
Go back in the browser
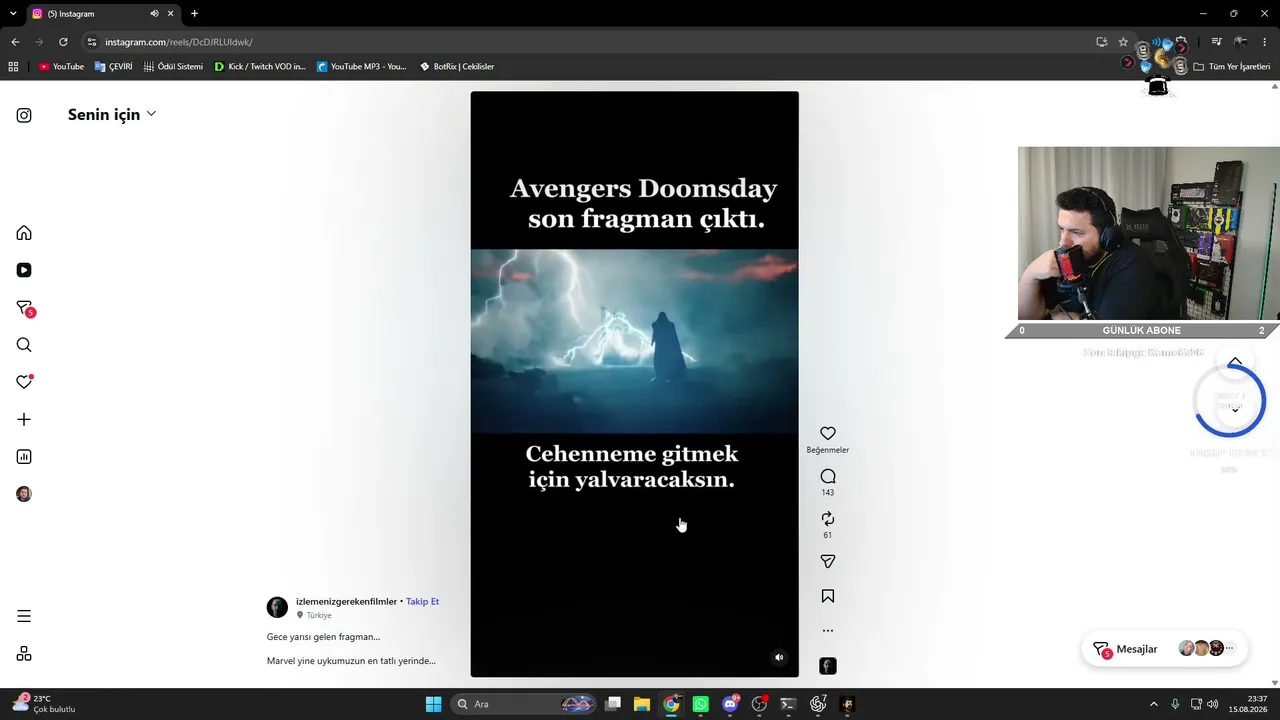click(x=15, y=42)
